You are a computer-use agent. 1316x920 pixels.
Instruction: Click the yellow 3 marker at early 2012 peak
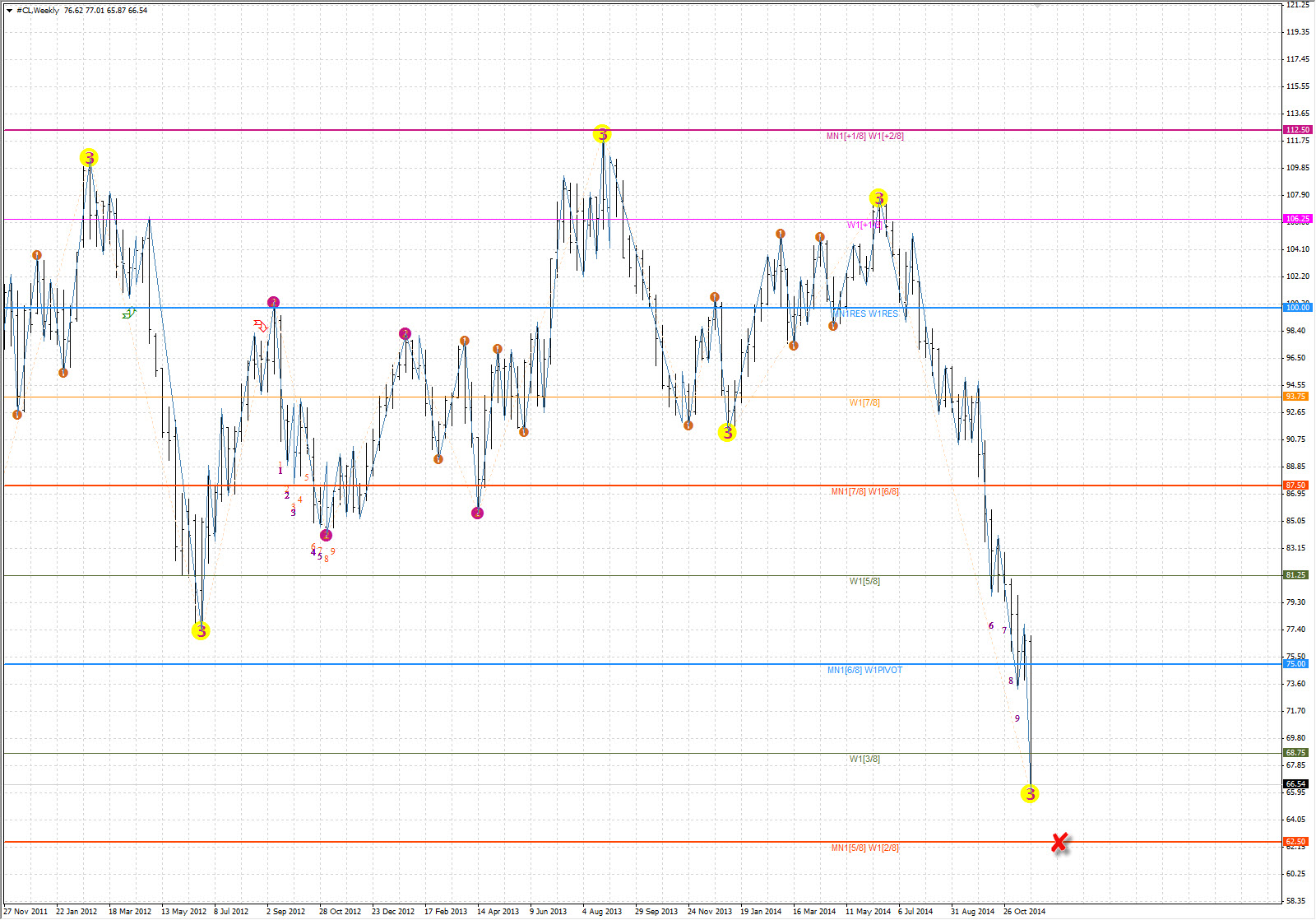point(89,157)
